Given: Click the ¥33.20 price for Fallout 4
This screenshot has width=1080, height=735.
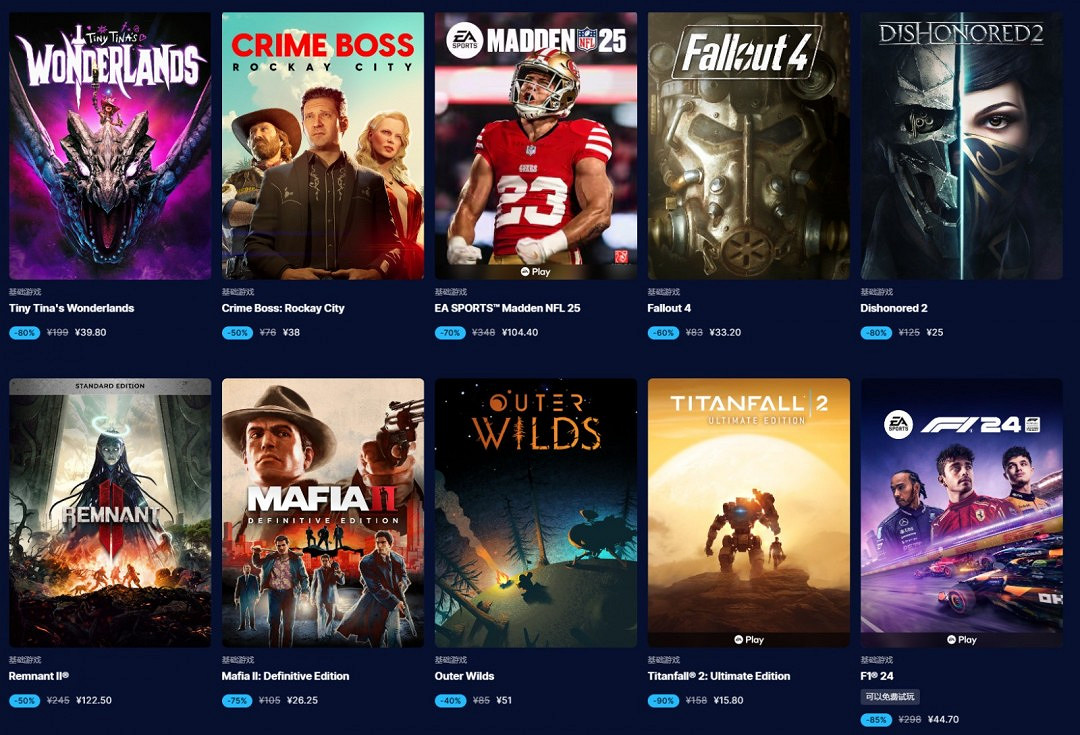Looking at the screenshot, I should [x=725, y=333].
